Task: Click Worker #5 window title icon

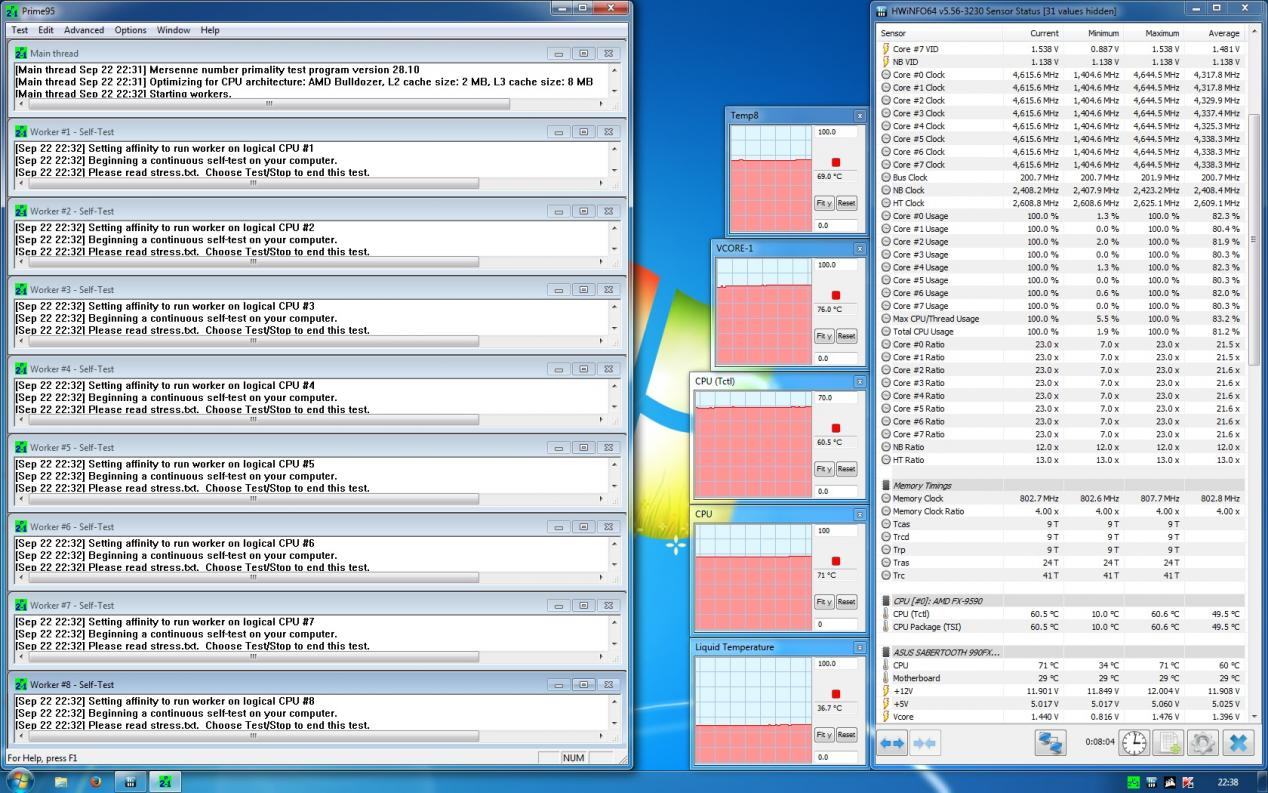Action: pyautogui.click(x=21, y=448)
